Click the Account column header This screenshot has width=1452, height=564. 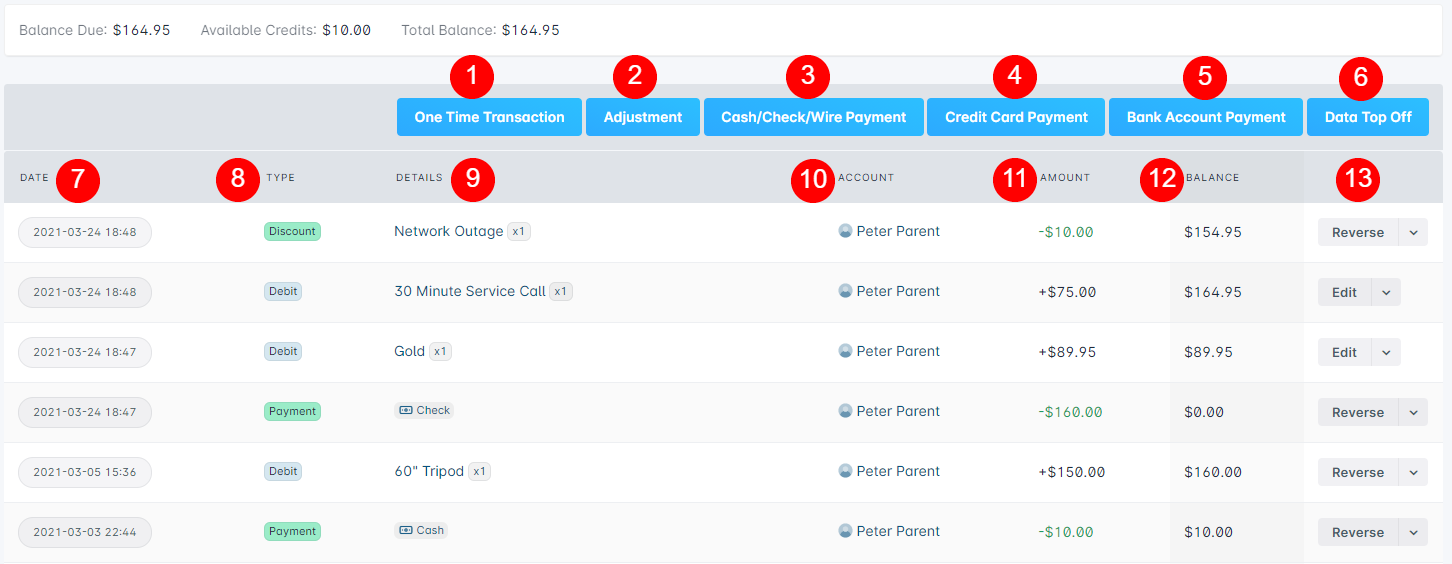click(x=866, y=178)
